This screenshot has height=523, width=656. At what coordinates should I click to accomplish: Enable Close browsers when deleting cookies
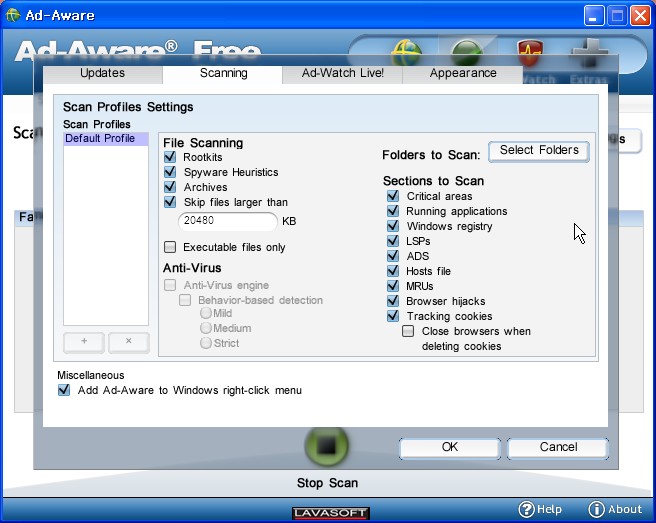[408, 331]
